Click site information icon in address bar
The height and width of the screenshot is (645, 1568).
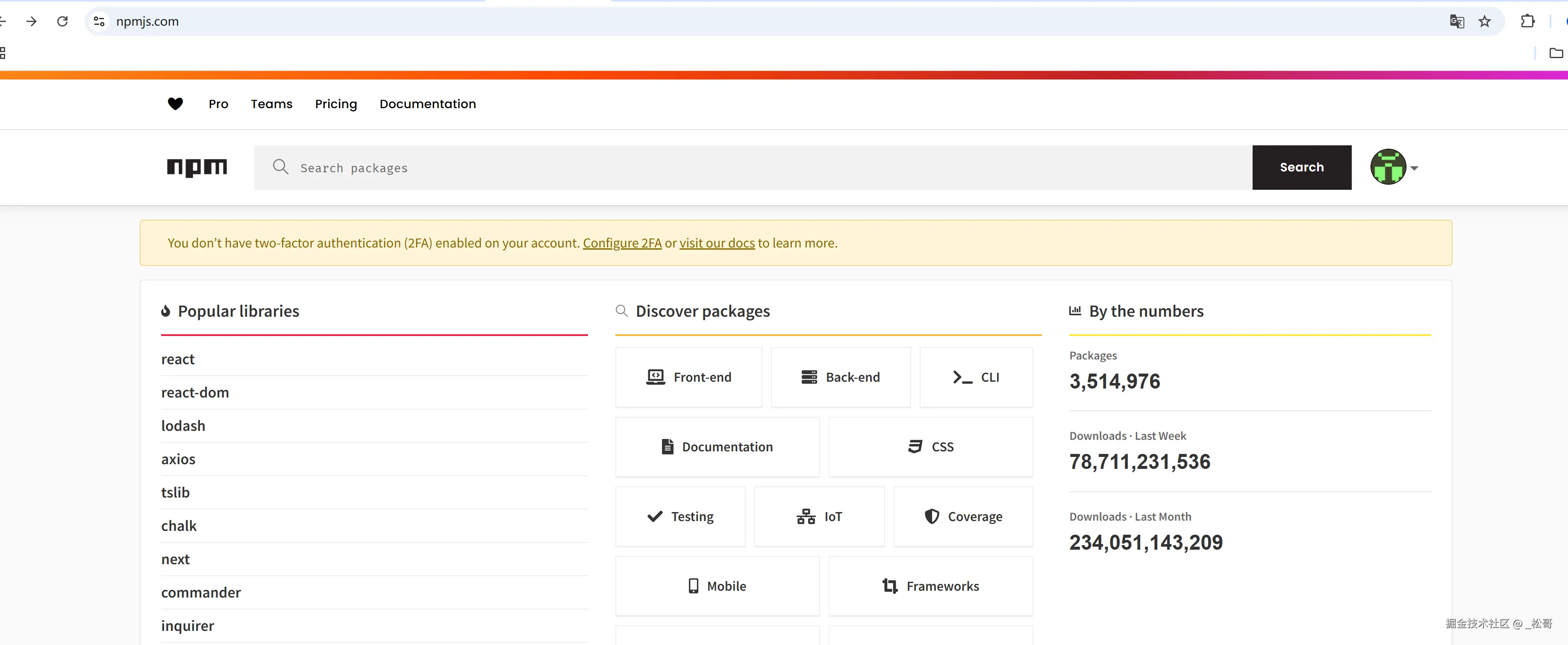99,22
